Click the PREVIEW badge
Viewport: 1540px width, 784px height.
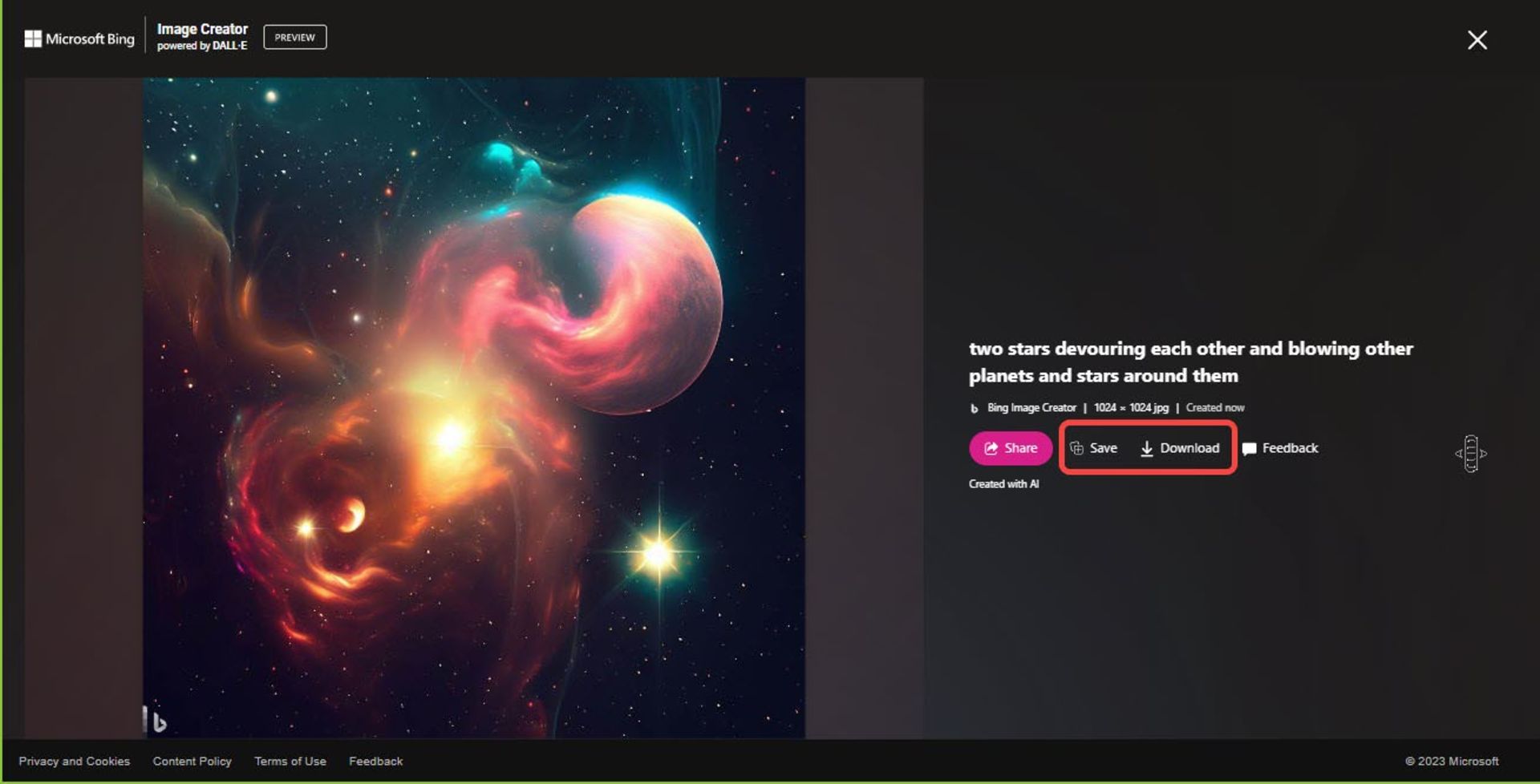click(295, 38)
